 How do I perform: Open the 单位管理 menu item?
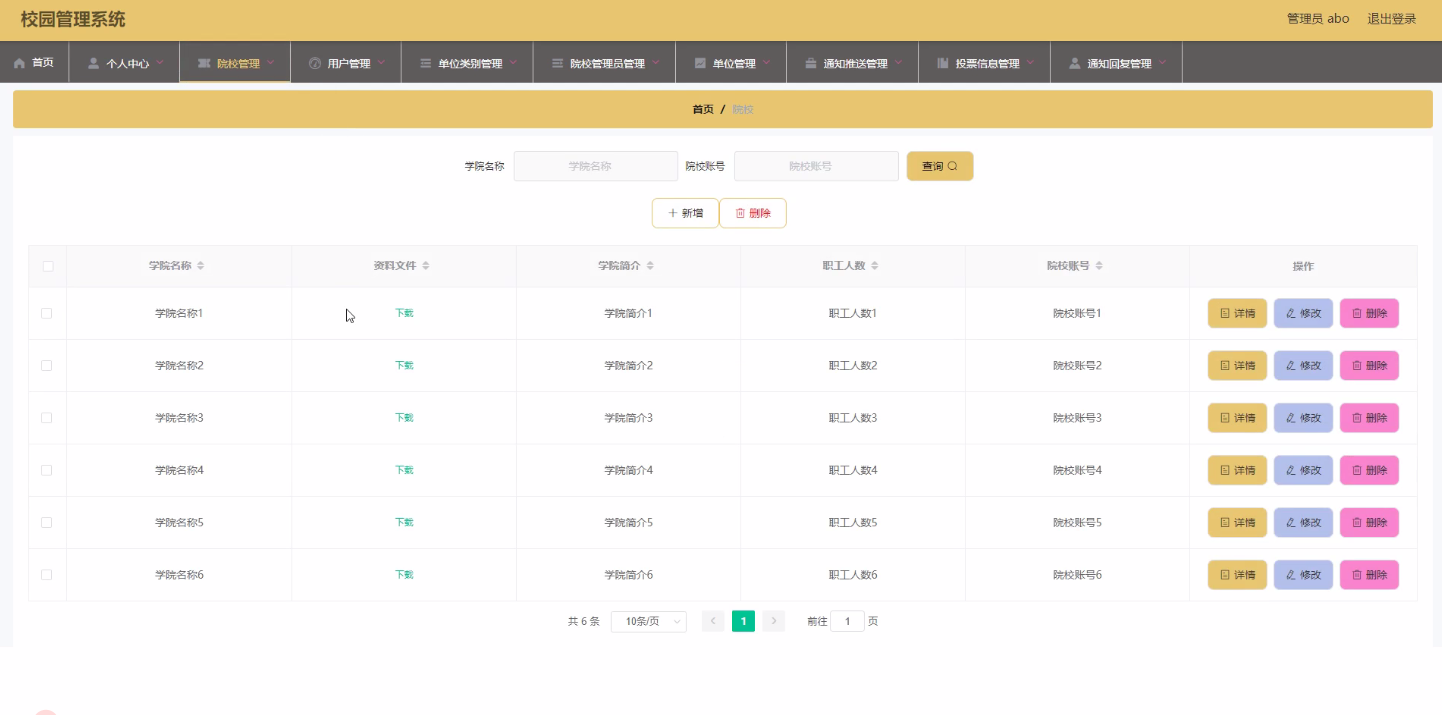tap(731, 63)
